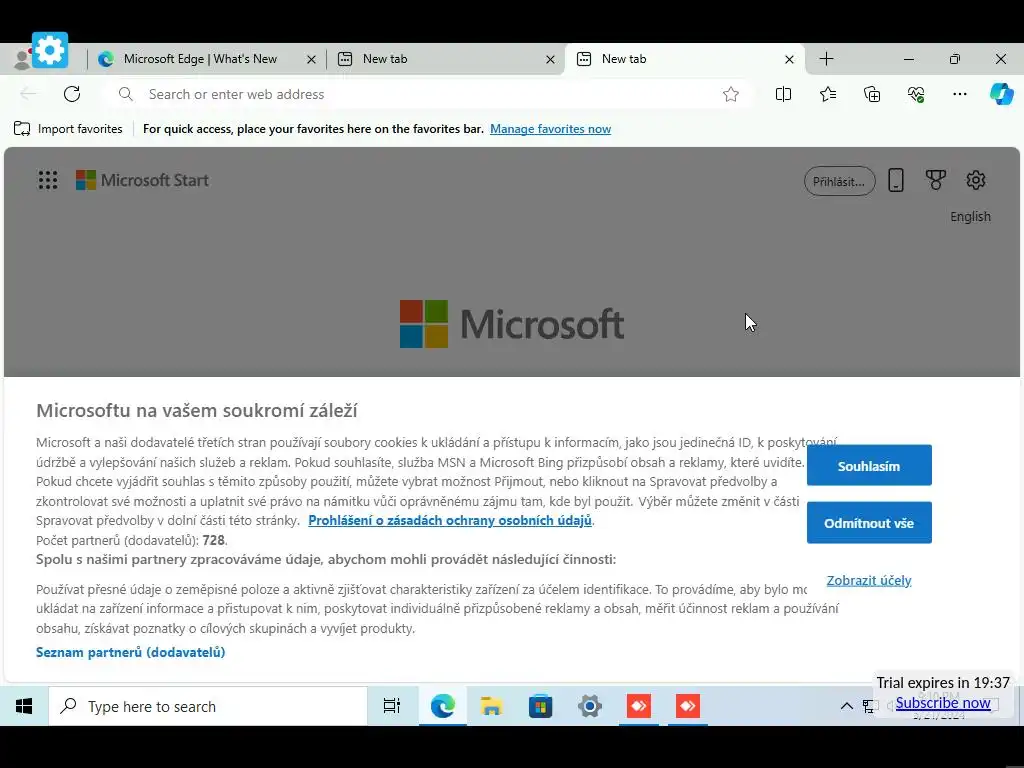Show hidden tray icons chevron
The width and height of the screenshot is (1024, 768).
coord(846,706)
